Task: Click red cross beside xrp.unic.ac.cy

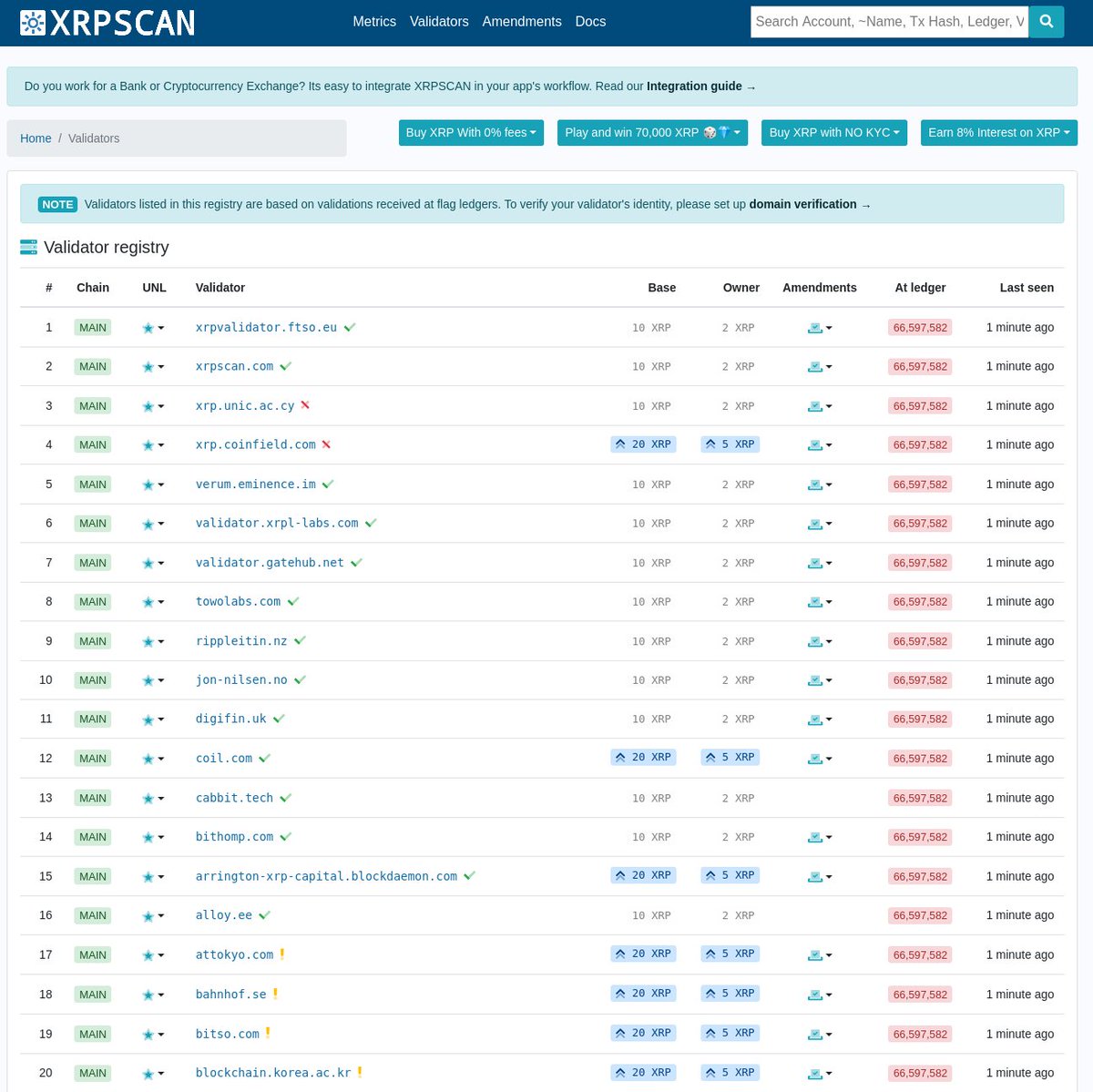Action: pyautogui.click(x=305, y=404)
